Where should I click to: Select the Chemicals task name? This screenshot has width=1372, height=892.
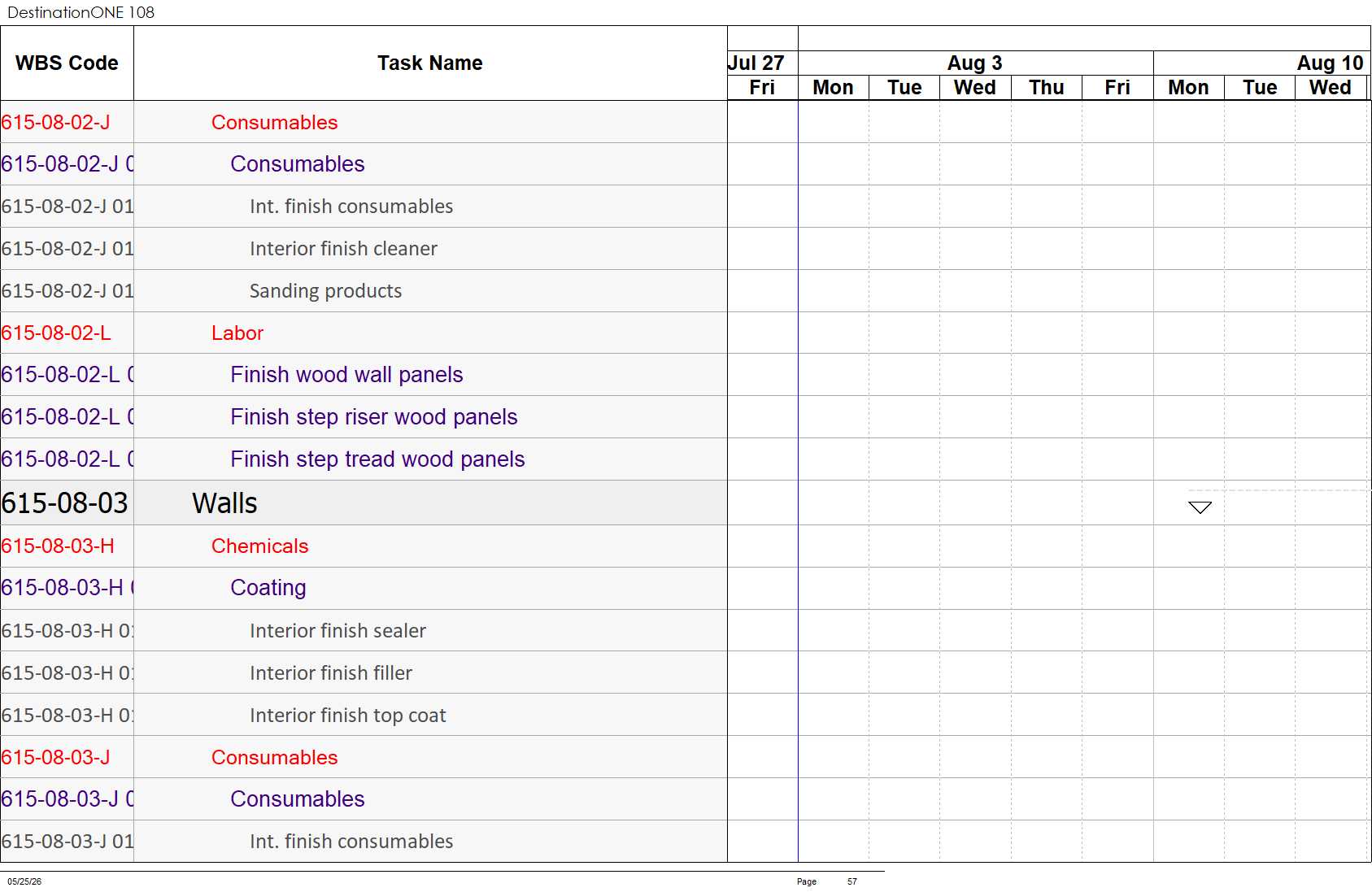[260, 546]
